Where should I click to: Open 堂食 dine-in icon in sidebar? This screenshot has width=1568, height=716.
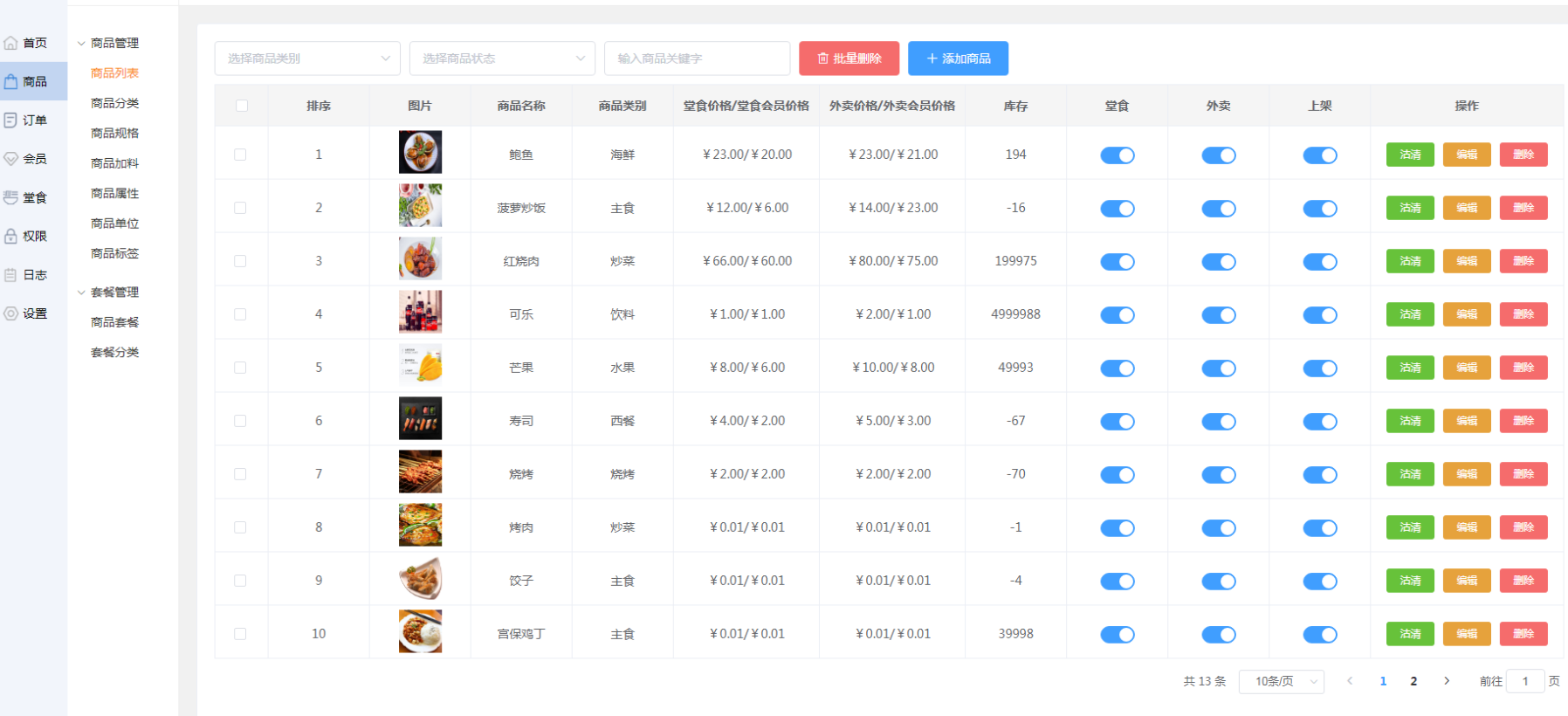click(x=10, y=197)
